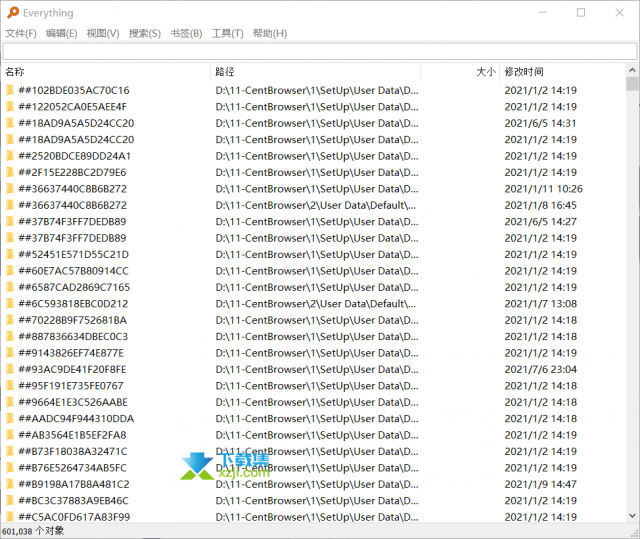Click the modified time 2021/1/7 13:08

click(x=540, y=304)
